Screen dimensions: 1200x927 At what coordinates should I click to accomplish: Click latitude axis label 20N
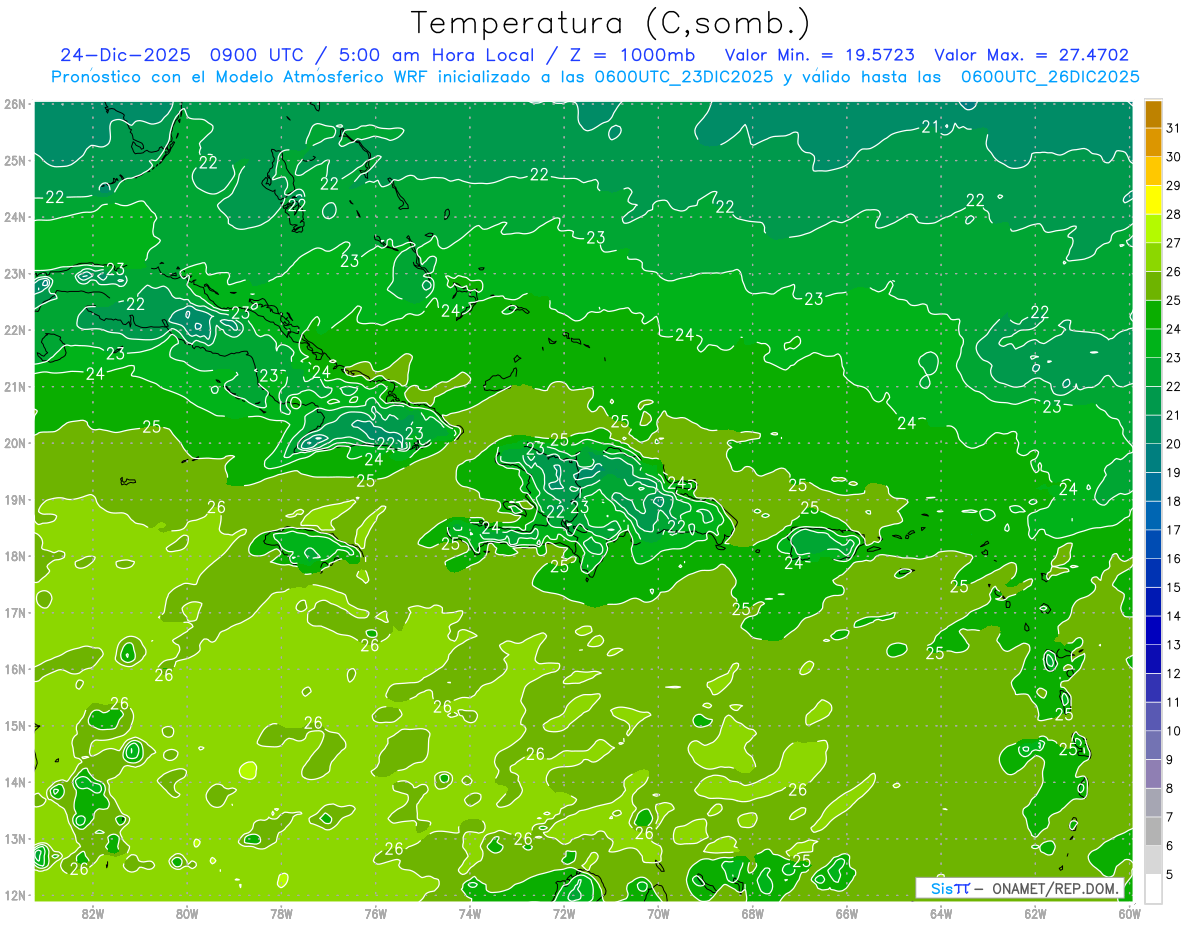[15, 443]
